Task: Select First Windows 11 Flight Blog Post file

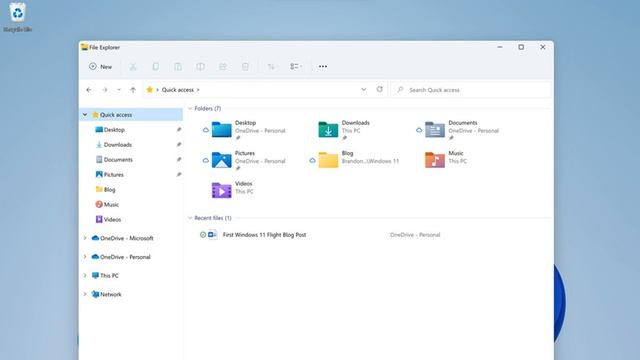Action: click(x=264, y=235)
